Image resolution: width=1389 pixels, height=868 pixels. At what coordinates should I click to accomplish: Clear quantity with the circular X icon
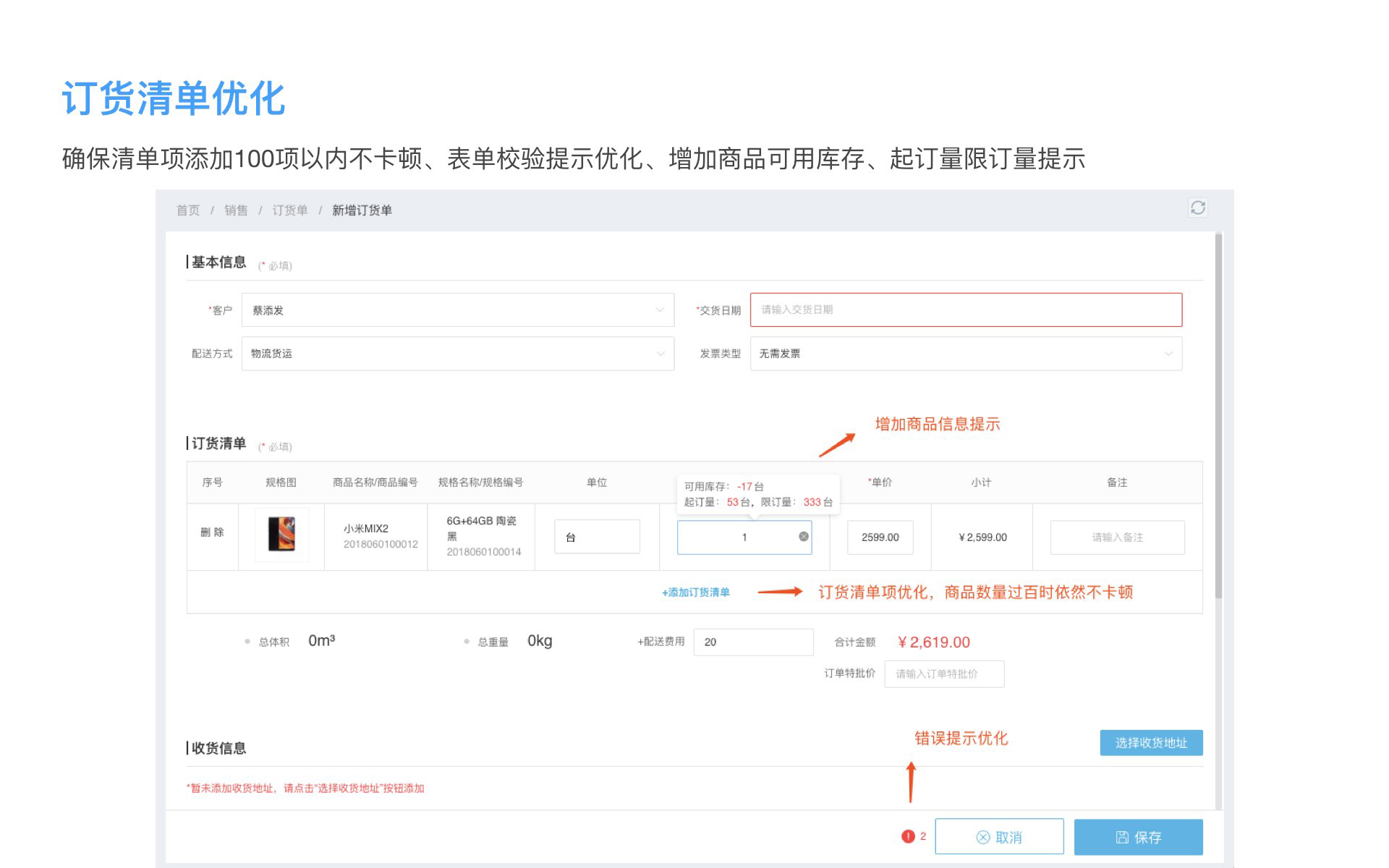pyautogui.click(x=803, y=537)
